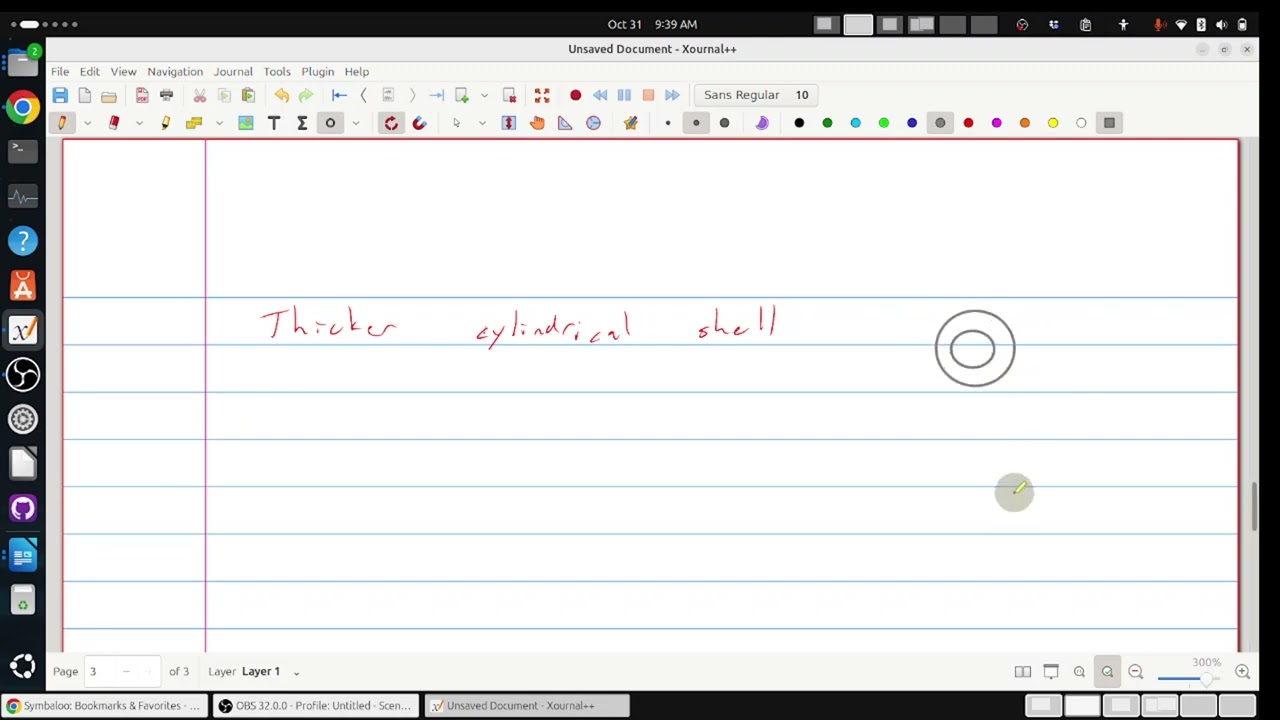
Task: Toggle the Pen tool
Action: [x=62, y=123]
